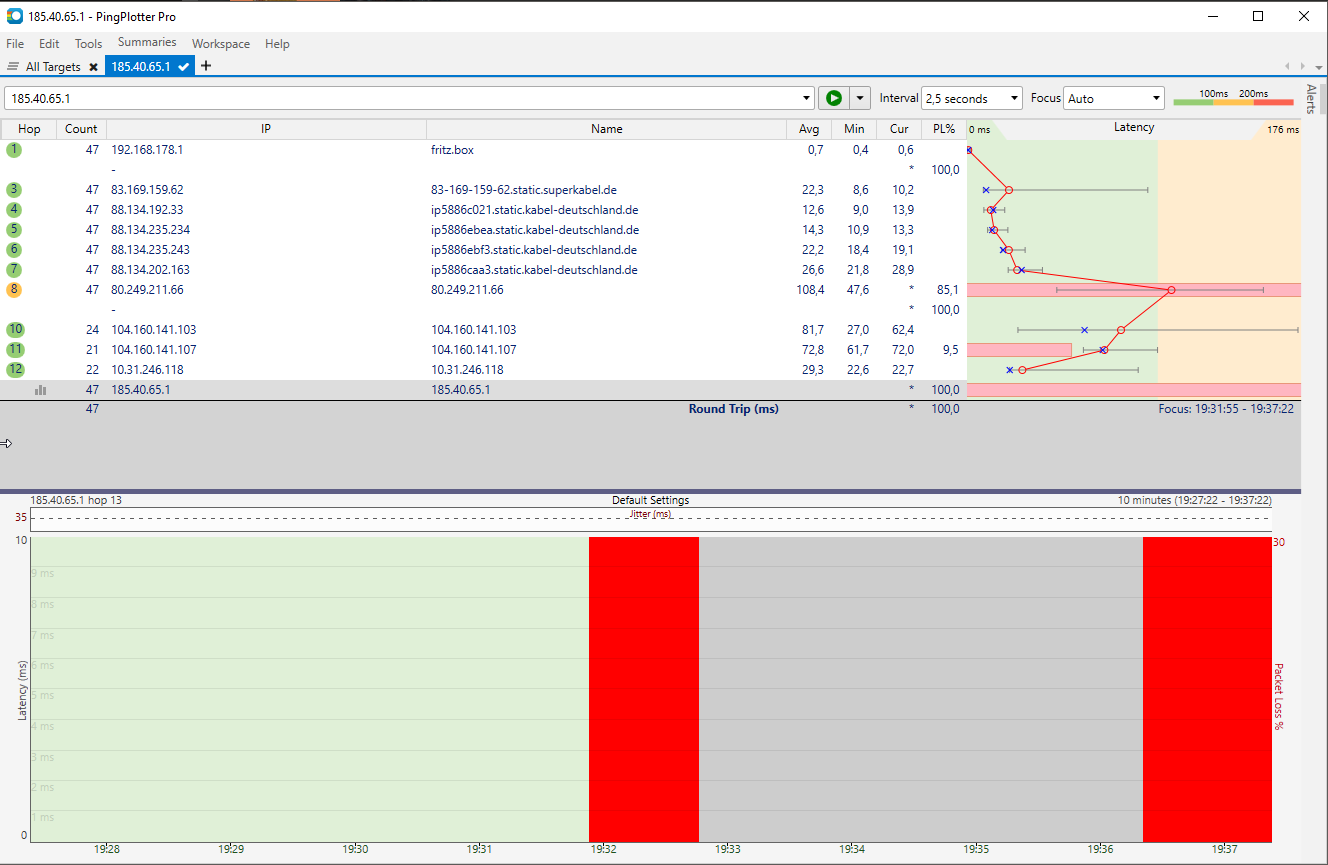This screenshot has width=1328, height=865.
Task: Click the next tab scroll arrow at top right
Action: point(1301,67)
